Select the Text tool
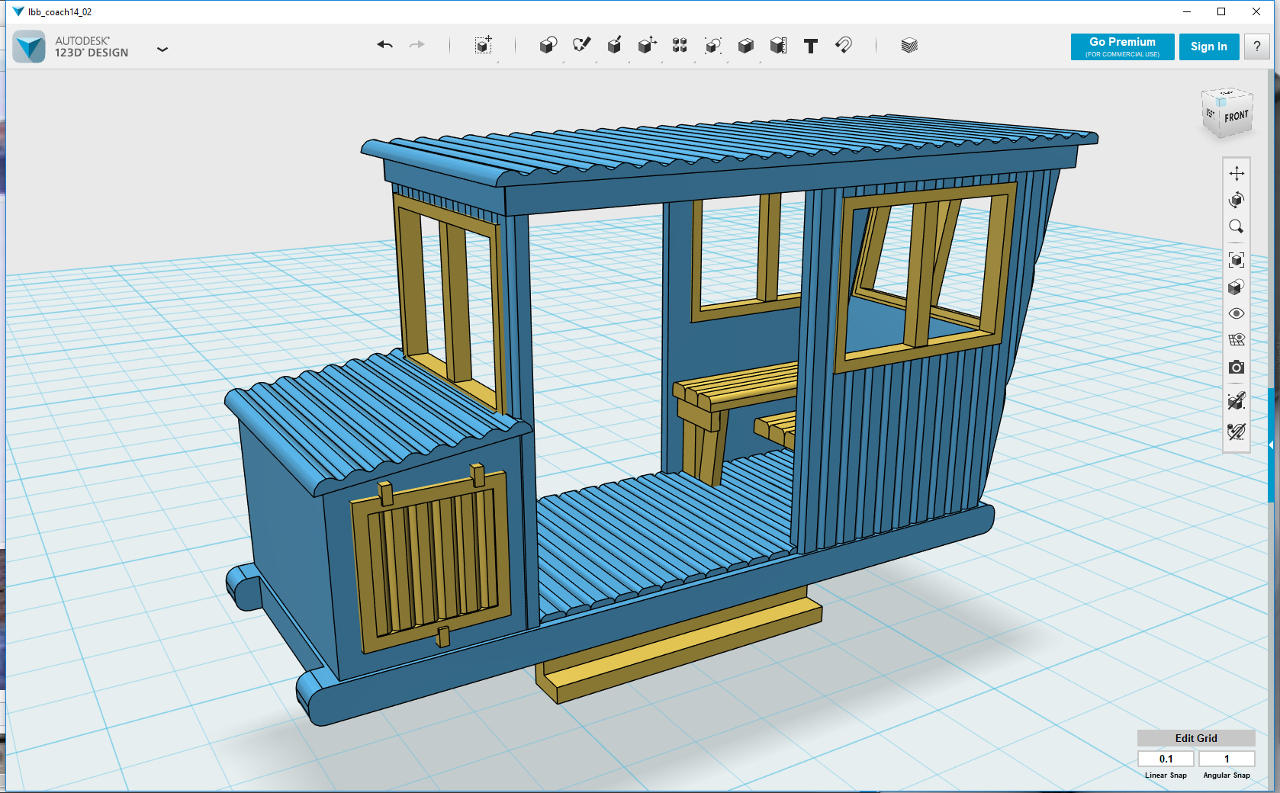The height and width of the screenshot is (793, 1280). [811, 46]
